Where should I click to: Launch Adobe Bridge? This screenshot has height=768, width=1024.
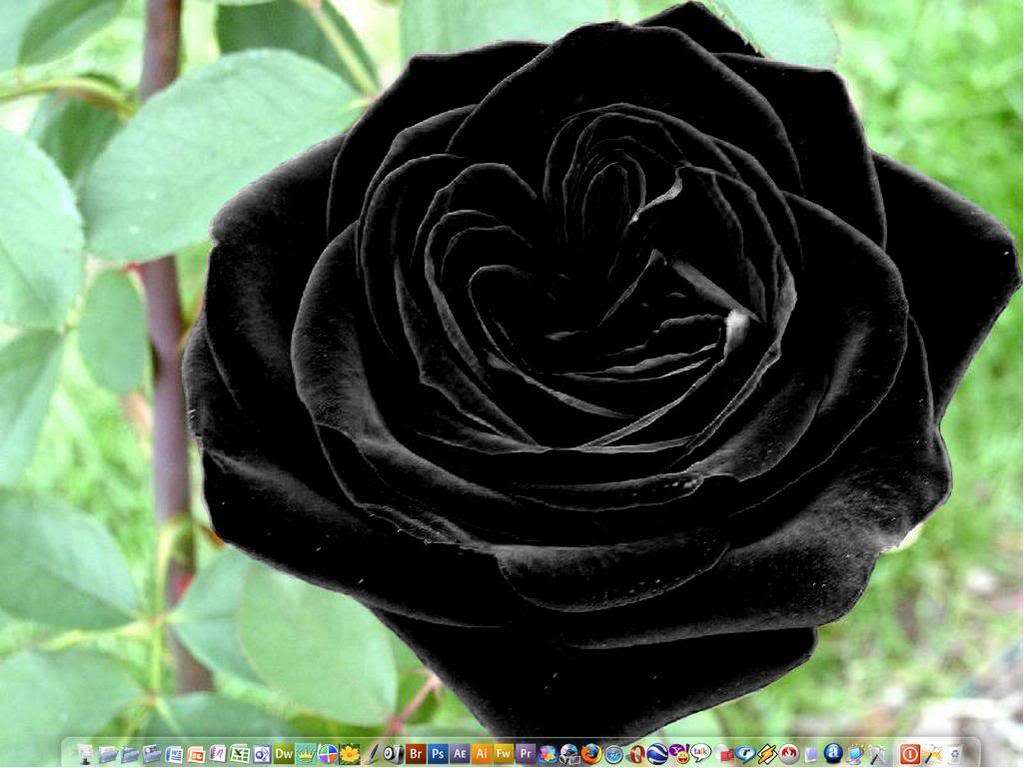[415, 753]
